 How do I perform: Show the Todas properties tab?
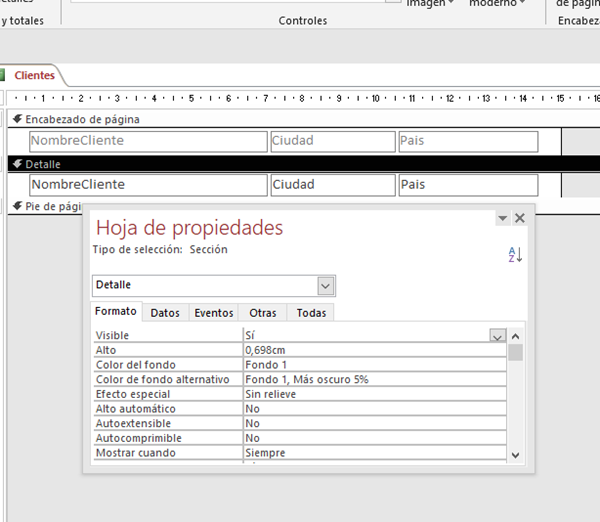(311, 313)
